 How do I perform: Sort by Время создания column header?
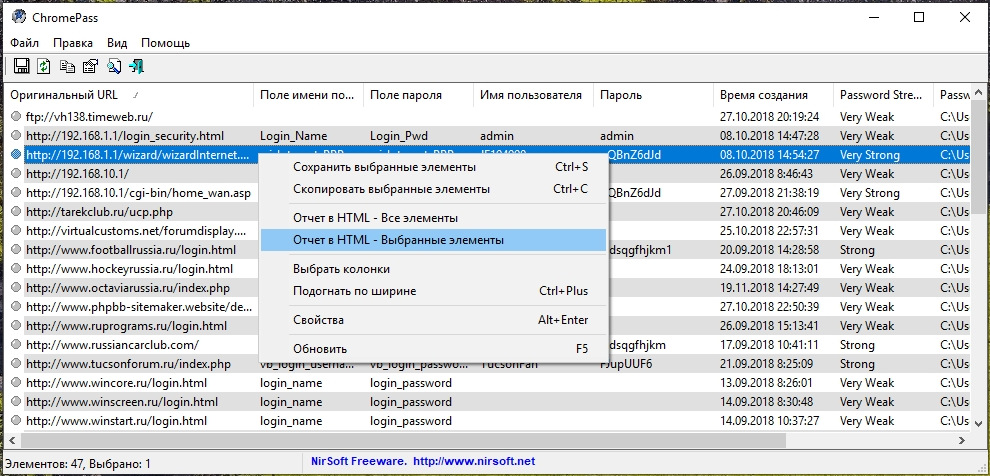pos(773,95)
